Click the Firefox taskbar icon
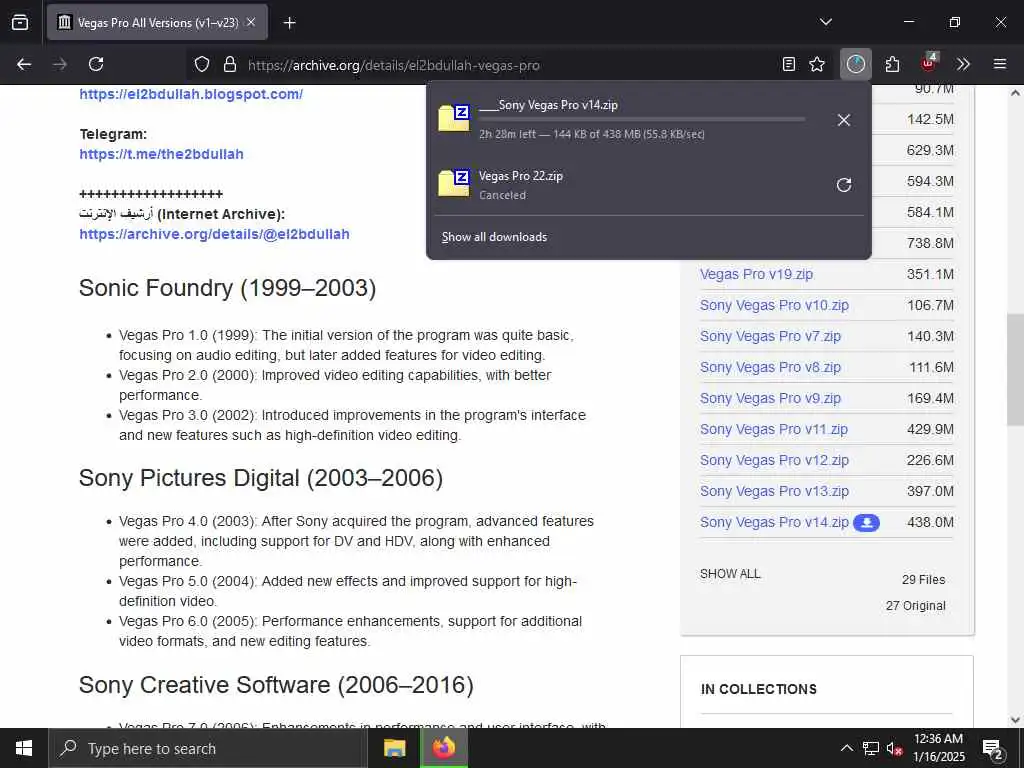 (444, 748)
